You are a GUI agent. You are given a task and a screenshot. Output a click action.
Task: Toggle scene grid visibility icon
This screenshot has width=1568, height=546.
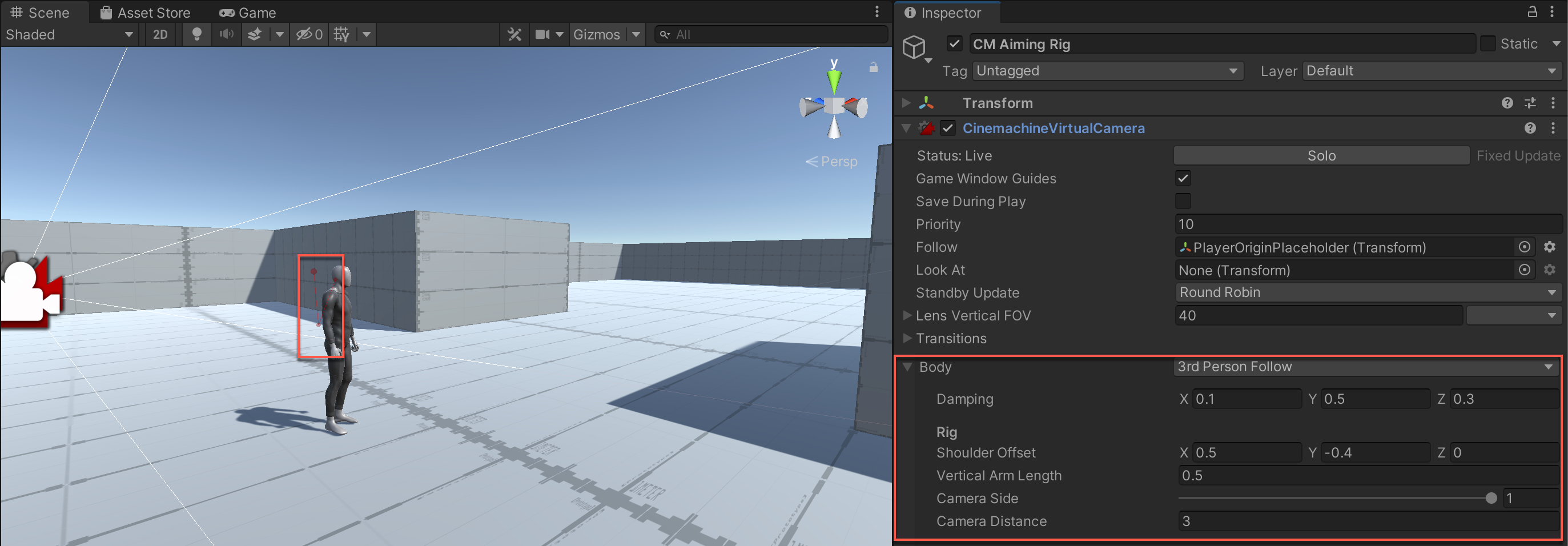point(341,35)
